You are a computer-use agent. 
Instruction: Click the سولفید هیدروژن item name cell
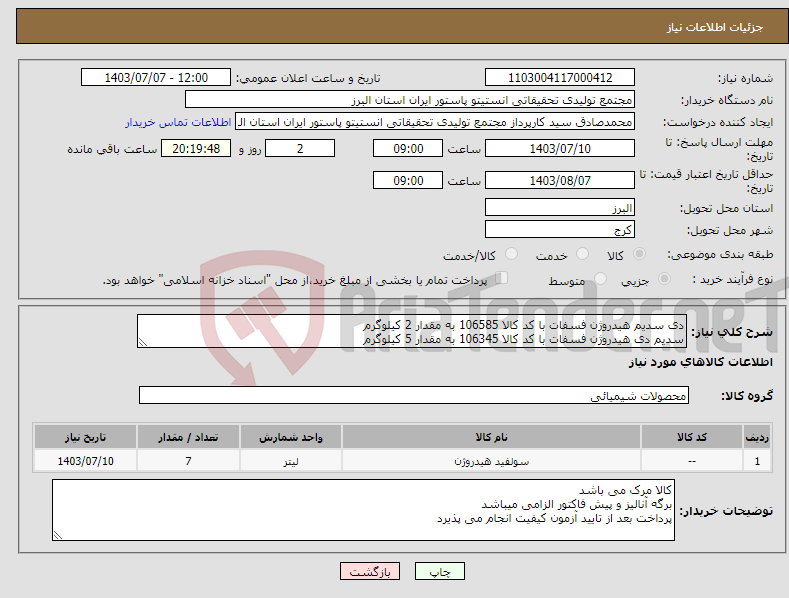click(492, 461)
